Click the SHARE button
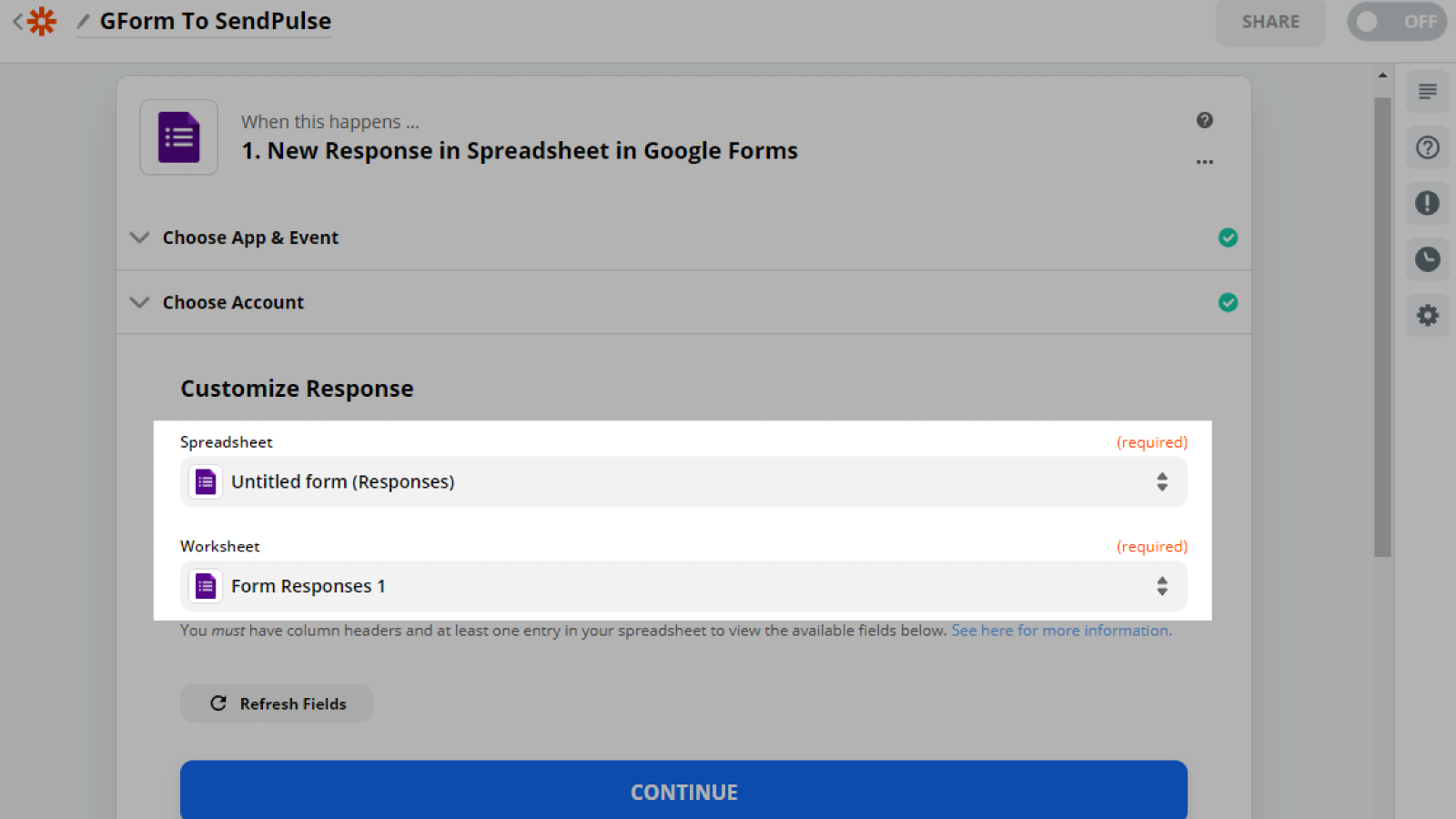This screenshot has height=819, width=1456. (x=1270, y=22)
